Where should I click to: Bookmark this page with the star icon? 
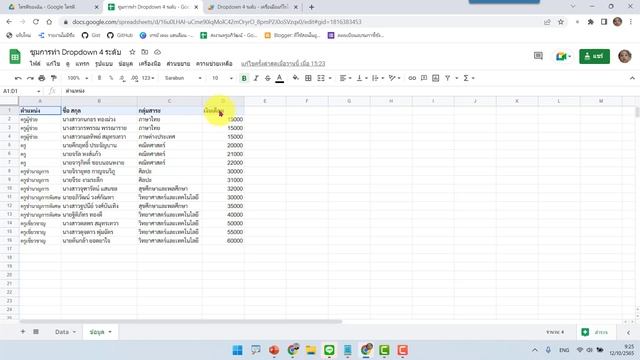561,22
